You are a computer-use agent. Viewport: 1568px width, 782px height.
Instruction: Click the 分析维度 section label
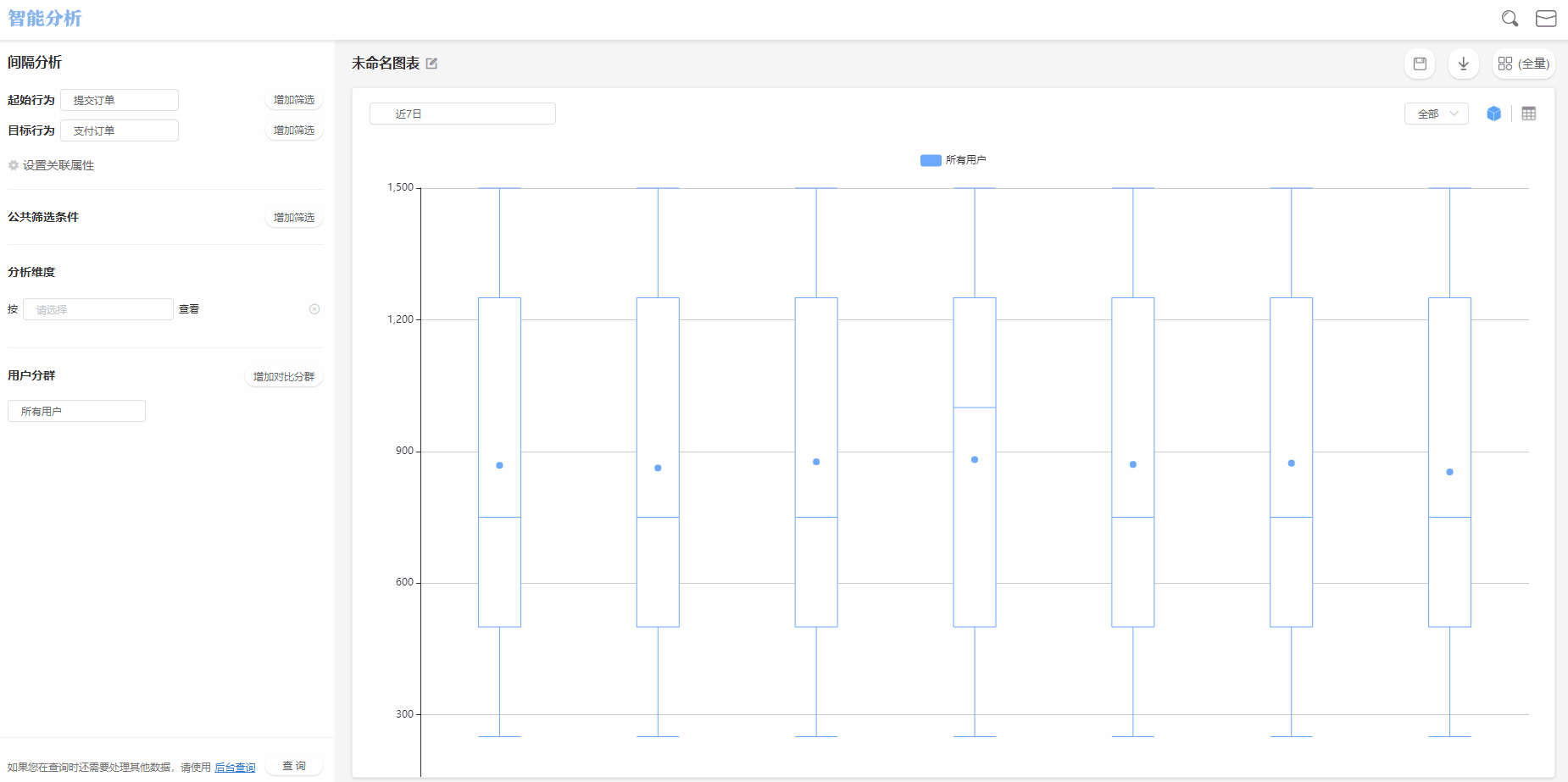pyautogui.click(x=31, y=272)
